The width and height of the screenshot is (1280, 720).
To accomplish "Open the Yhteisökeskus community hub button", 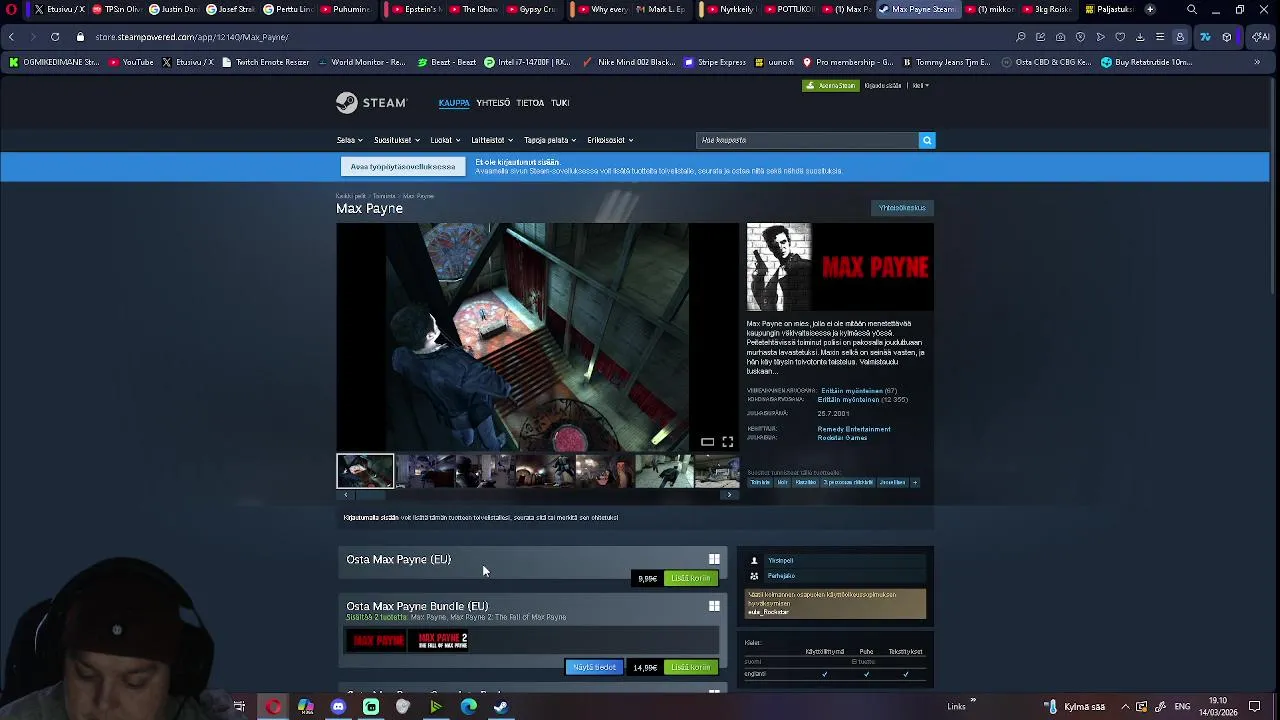I will tap(902, 208).
